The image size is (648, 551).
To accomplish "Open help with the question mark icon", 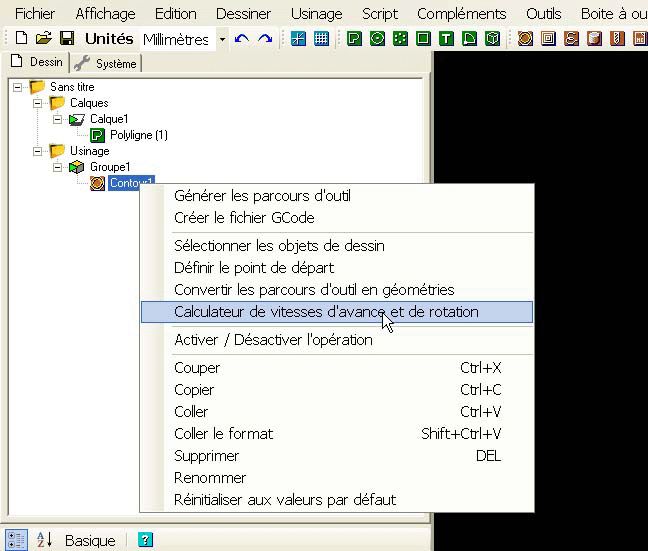I will click(x=145, y=539).
